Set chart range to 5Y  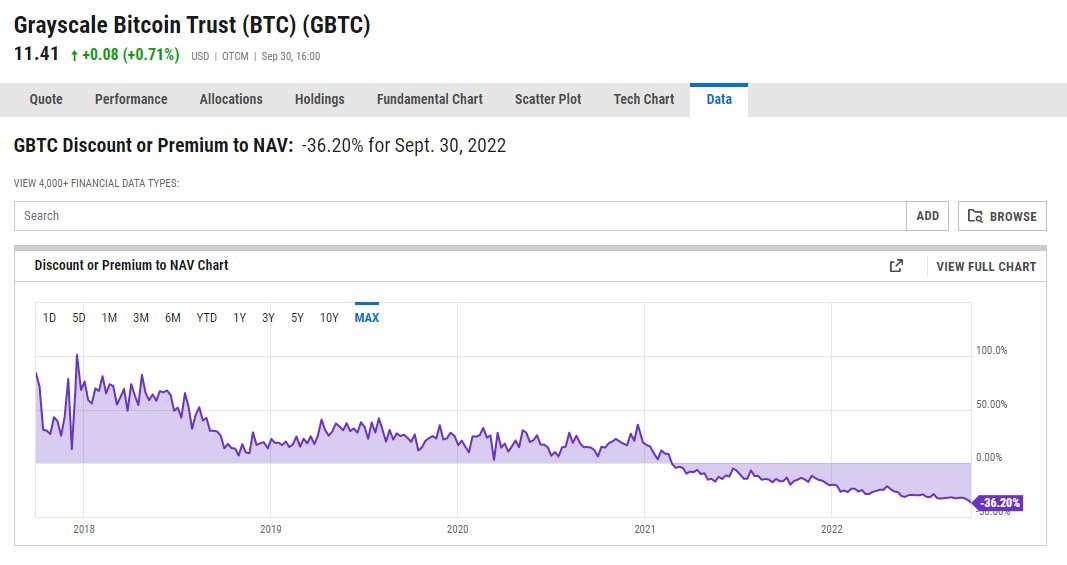point(297,318)
